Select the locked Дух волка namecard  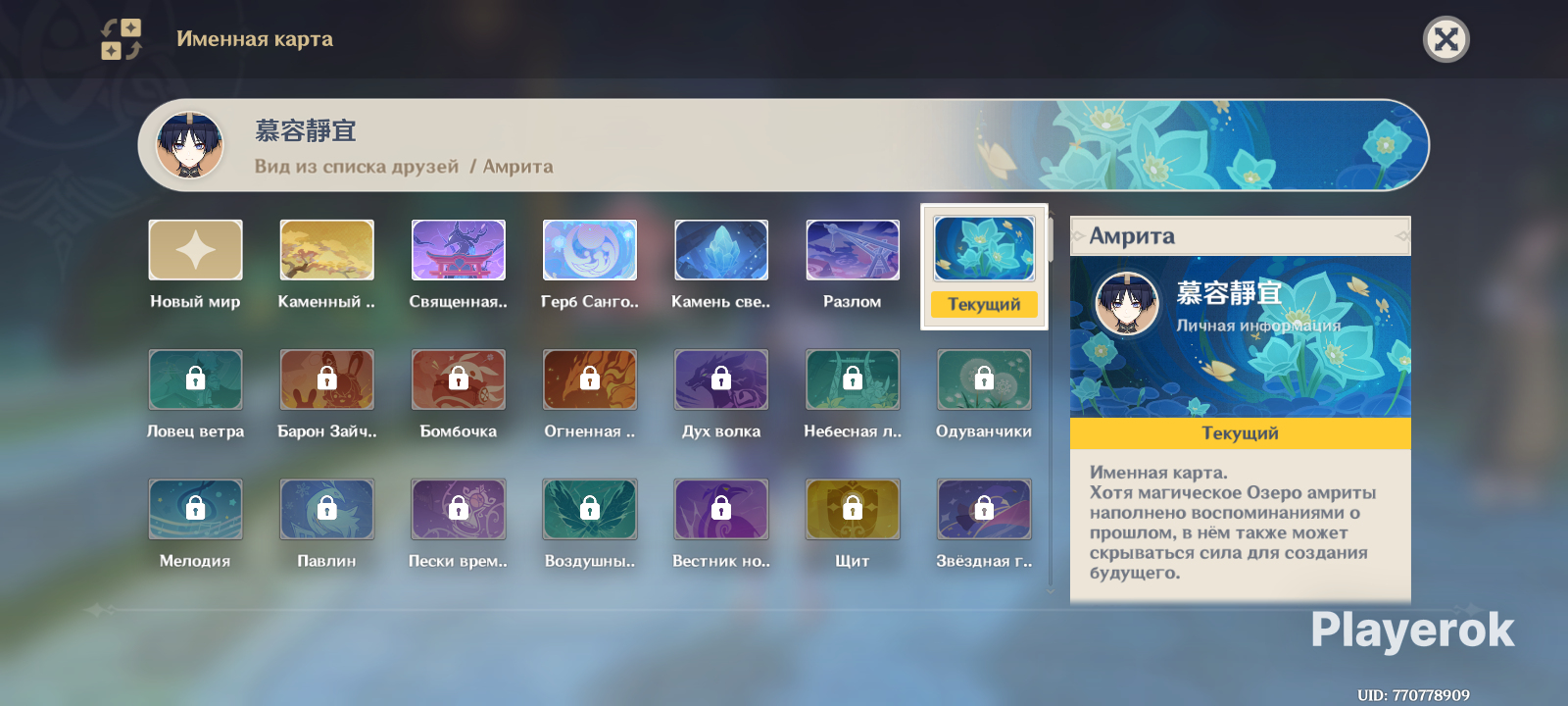(720, 379)
